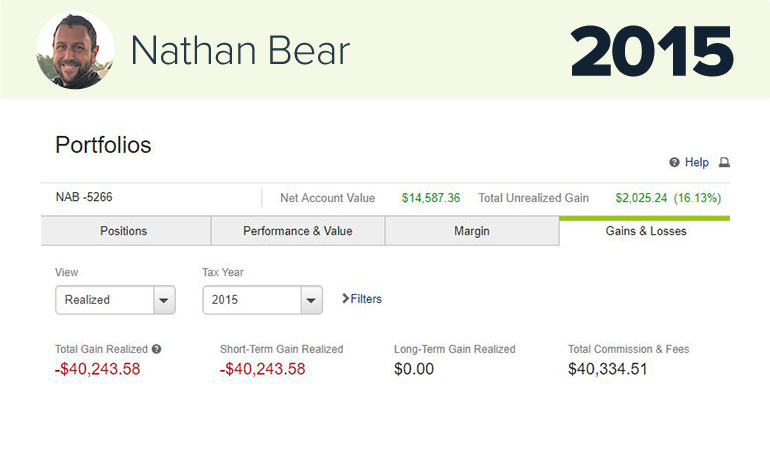The image size is (770, 461).
Task: Click the Short-Term Gain Realized amount
Action: point(262,369)
